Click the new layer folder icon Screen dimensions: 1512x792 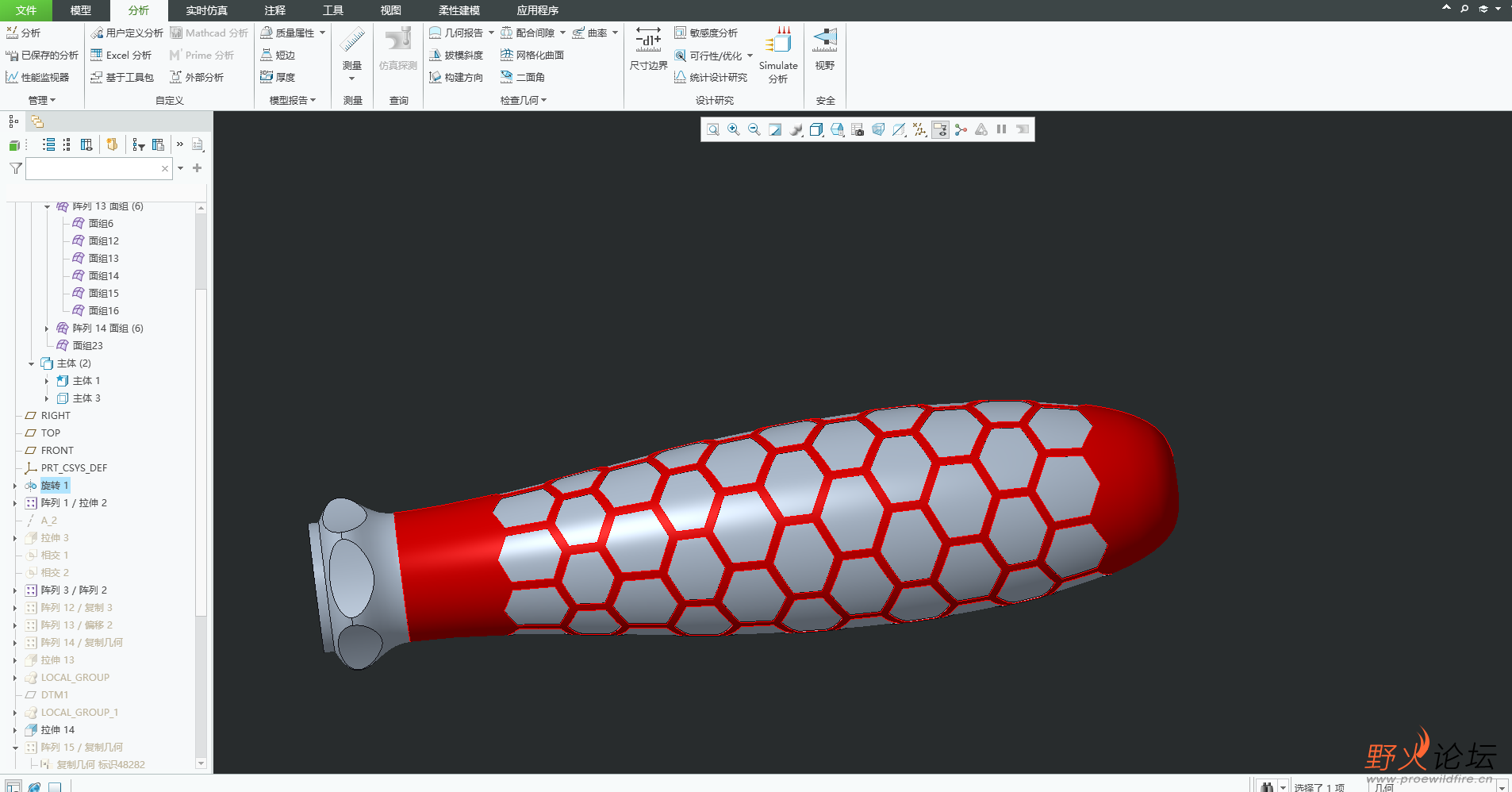112,144
